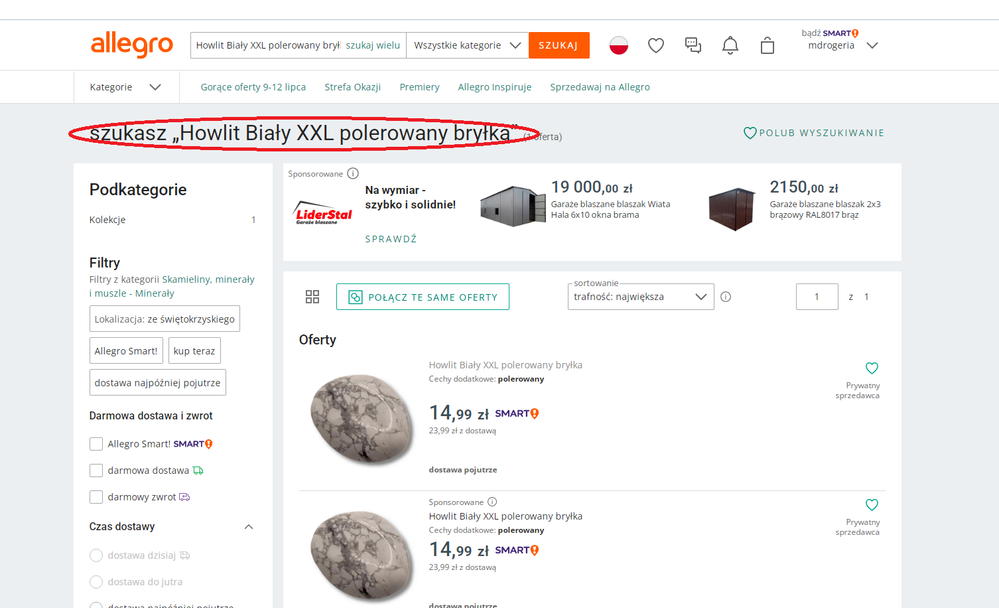Image resolution: width=999 pixels, height=608 pixels.
Task: Click info icon next to top Sponsorowane
Action: [x=353, y=173]
